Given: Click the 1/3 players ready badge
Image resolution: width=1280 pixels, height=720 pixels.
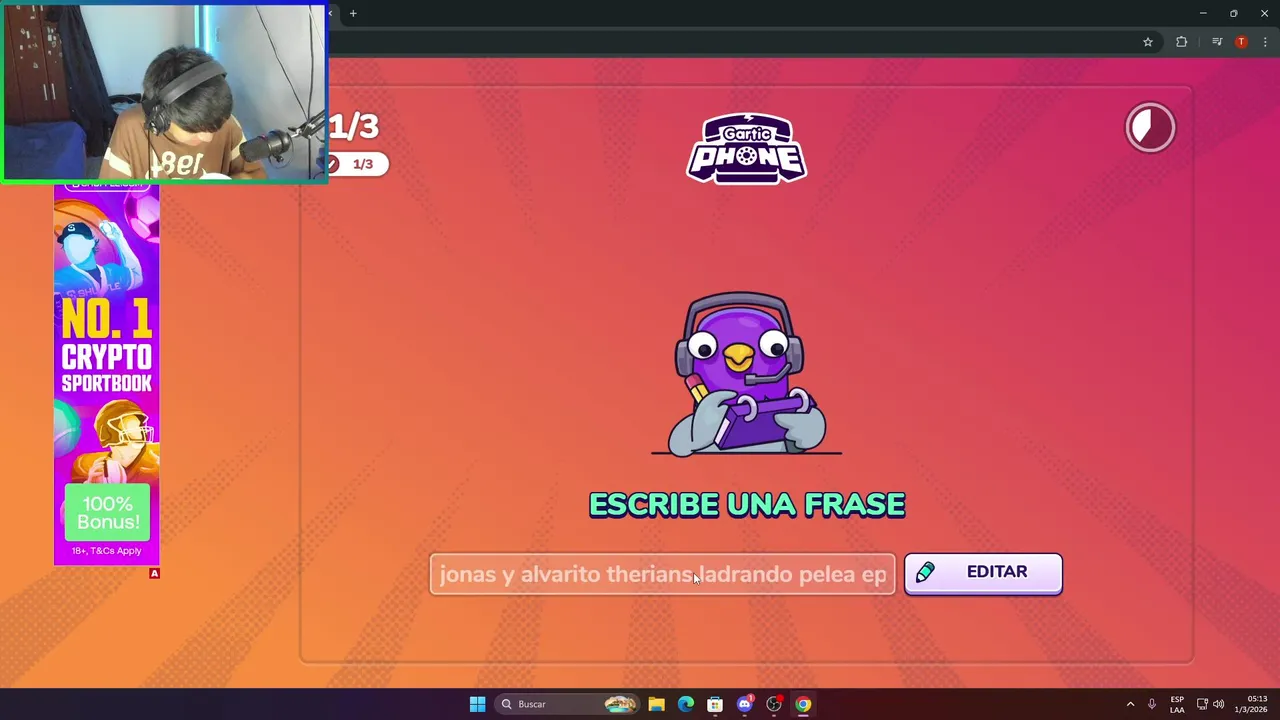Looking at the screenshot, I should click(x=358, y=164).
